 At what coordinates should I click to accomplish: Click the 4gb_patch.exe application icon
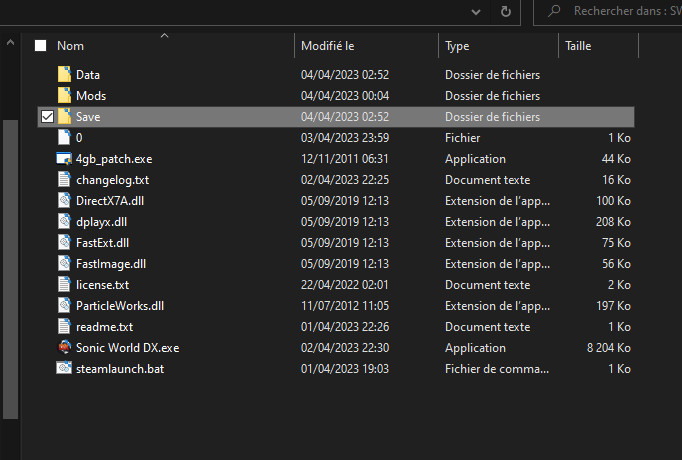tap(64, 159)
